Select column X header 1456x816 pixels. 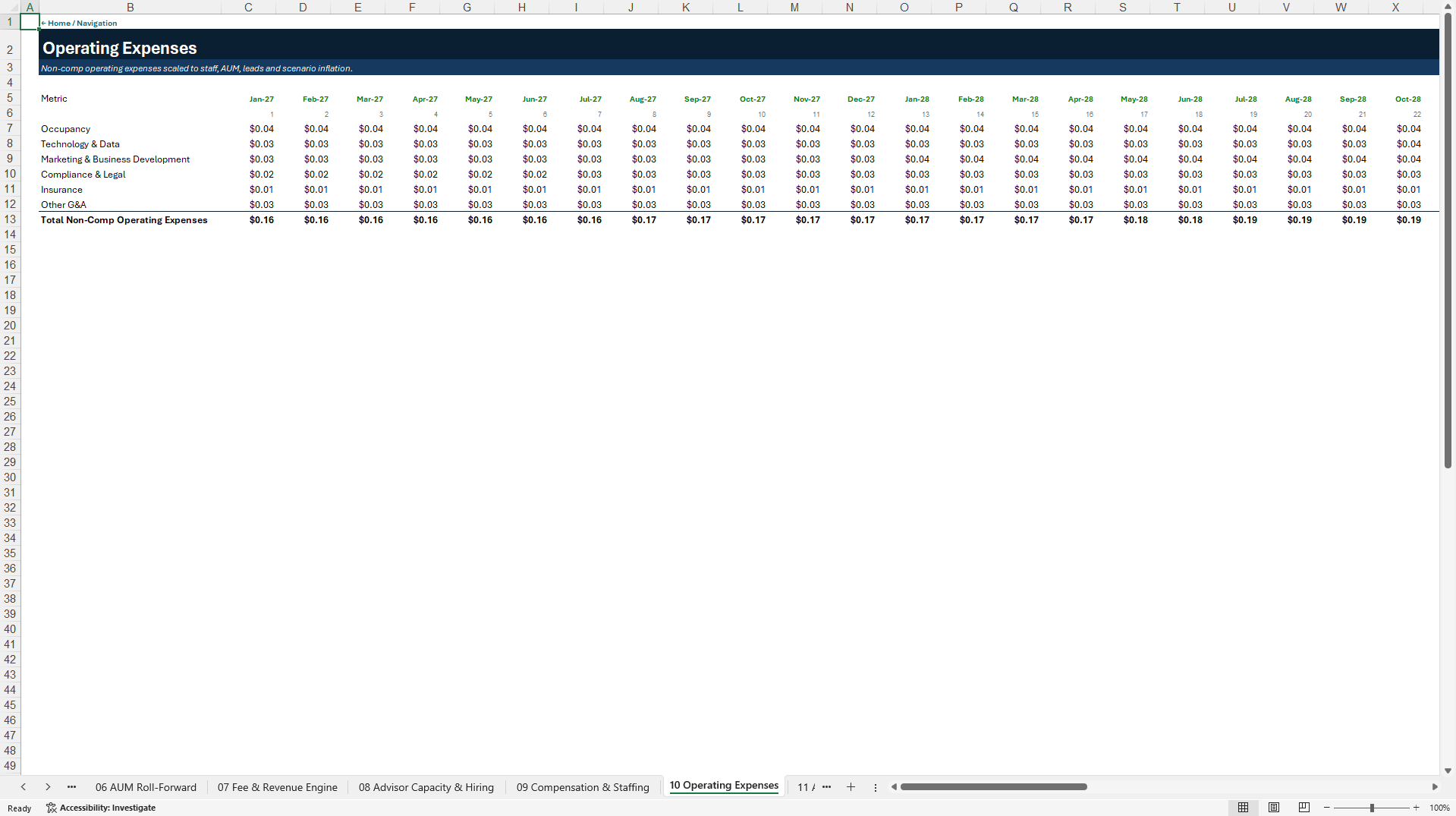pos(1395,7)
